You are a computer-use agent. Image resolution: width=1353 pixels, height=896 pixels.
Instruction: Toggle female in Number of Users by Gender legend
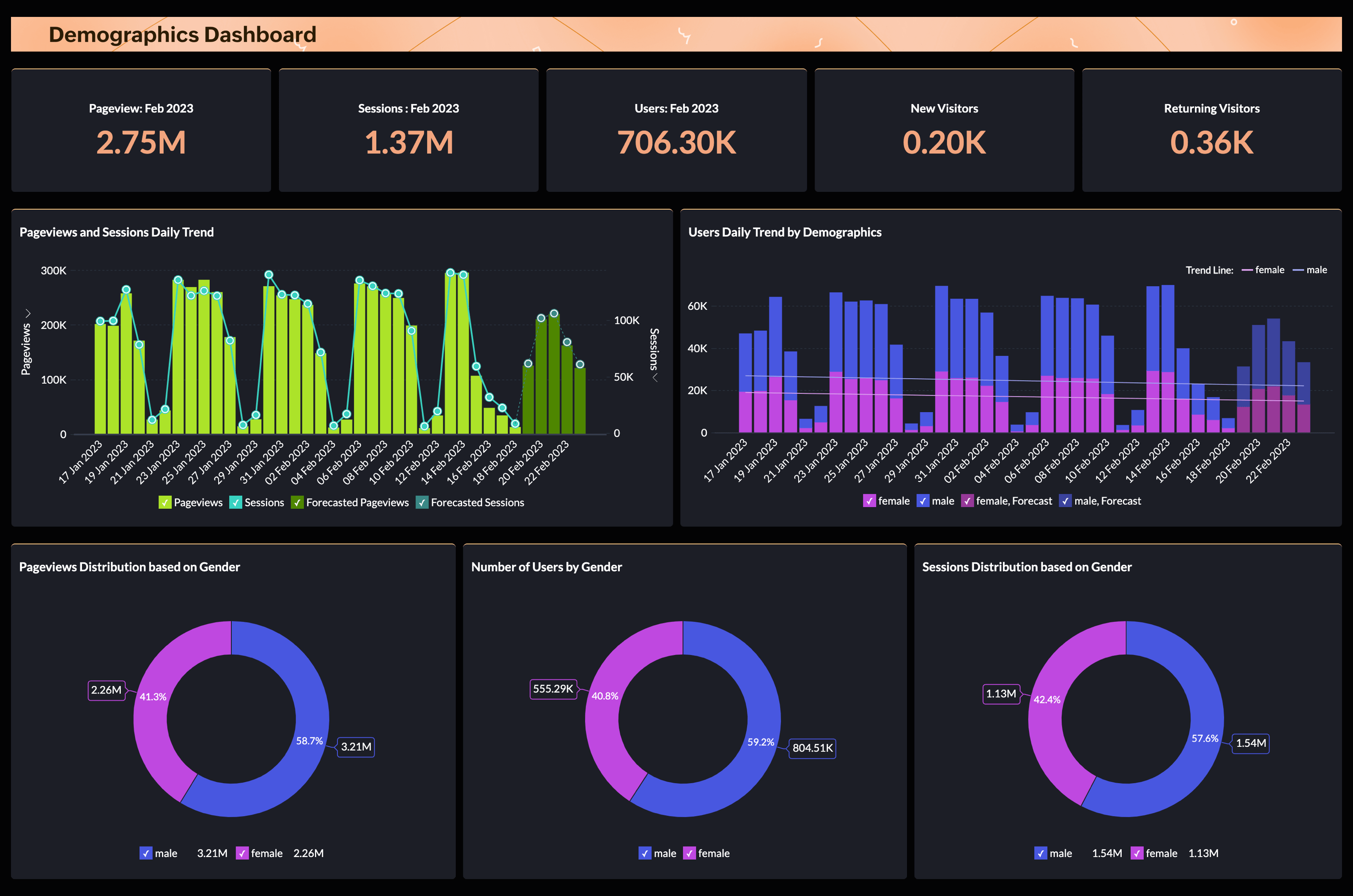(689, 853)
